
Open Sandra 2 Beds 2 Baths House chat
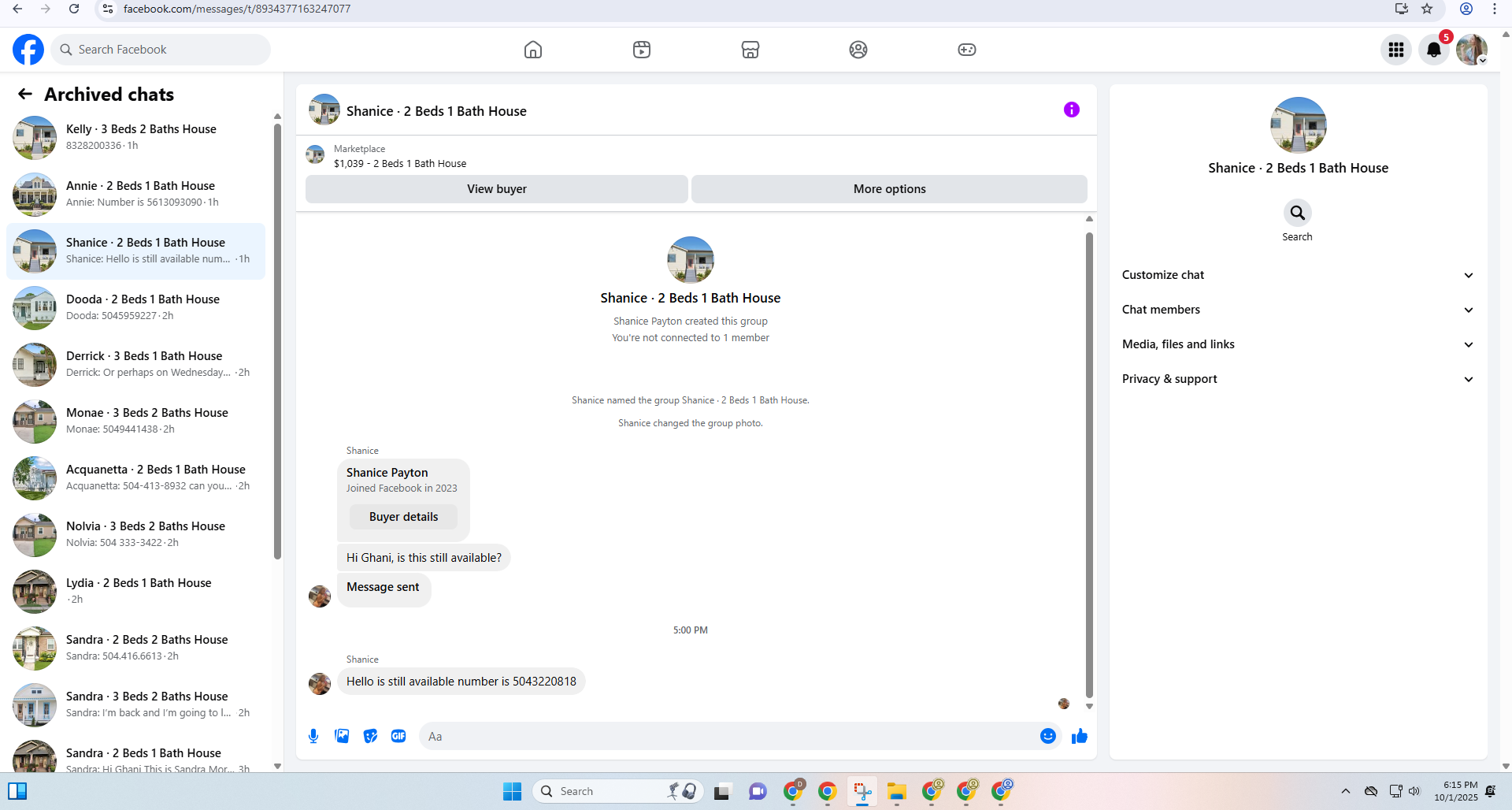pyautogui.click(x=135, y=648)
